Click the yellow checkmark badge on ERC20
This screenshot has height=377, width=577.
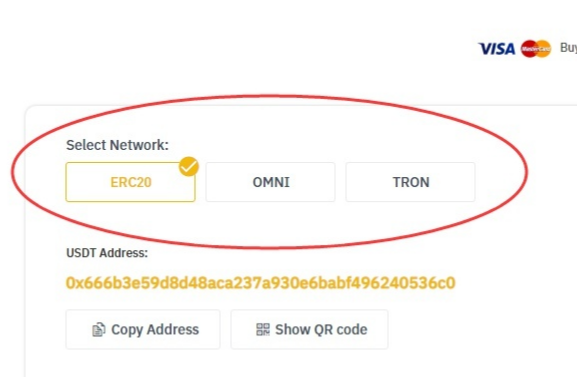[x=189, y=167]
